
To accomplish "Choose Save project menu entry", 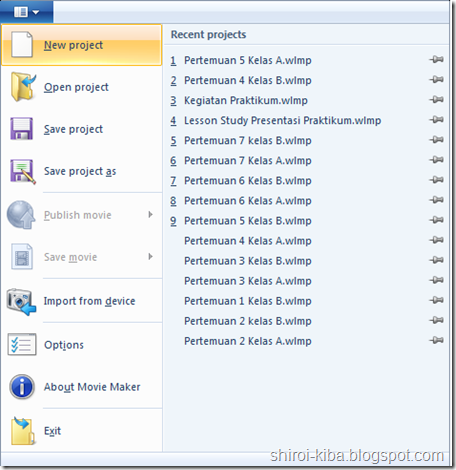I will 82,129.
